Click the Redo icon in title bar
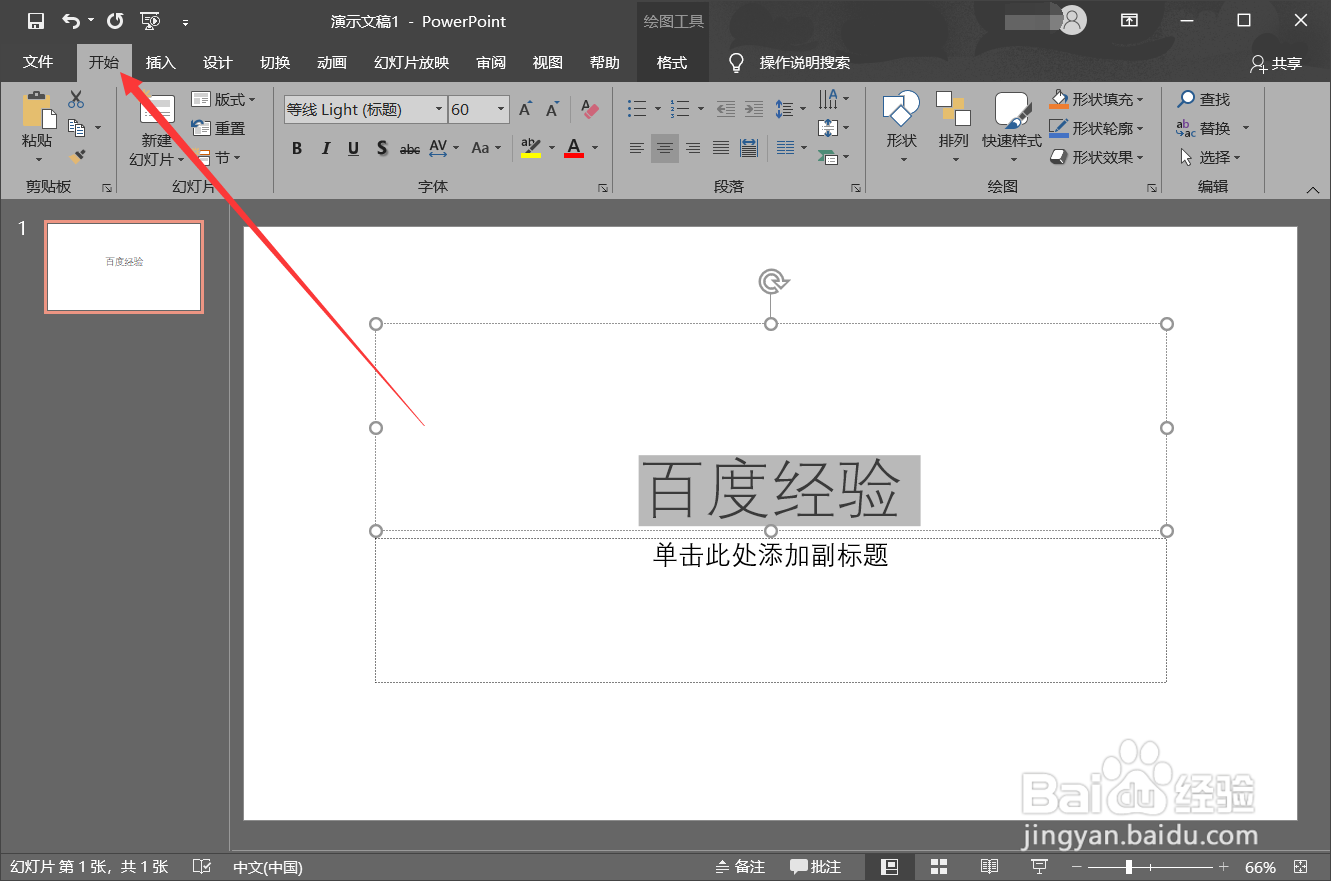This screenshot has height=881, width=1331. pyautogui.click(x=115, y=21)
